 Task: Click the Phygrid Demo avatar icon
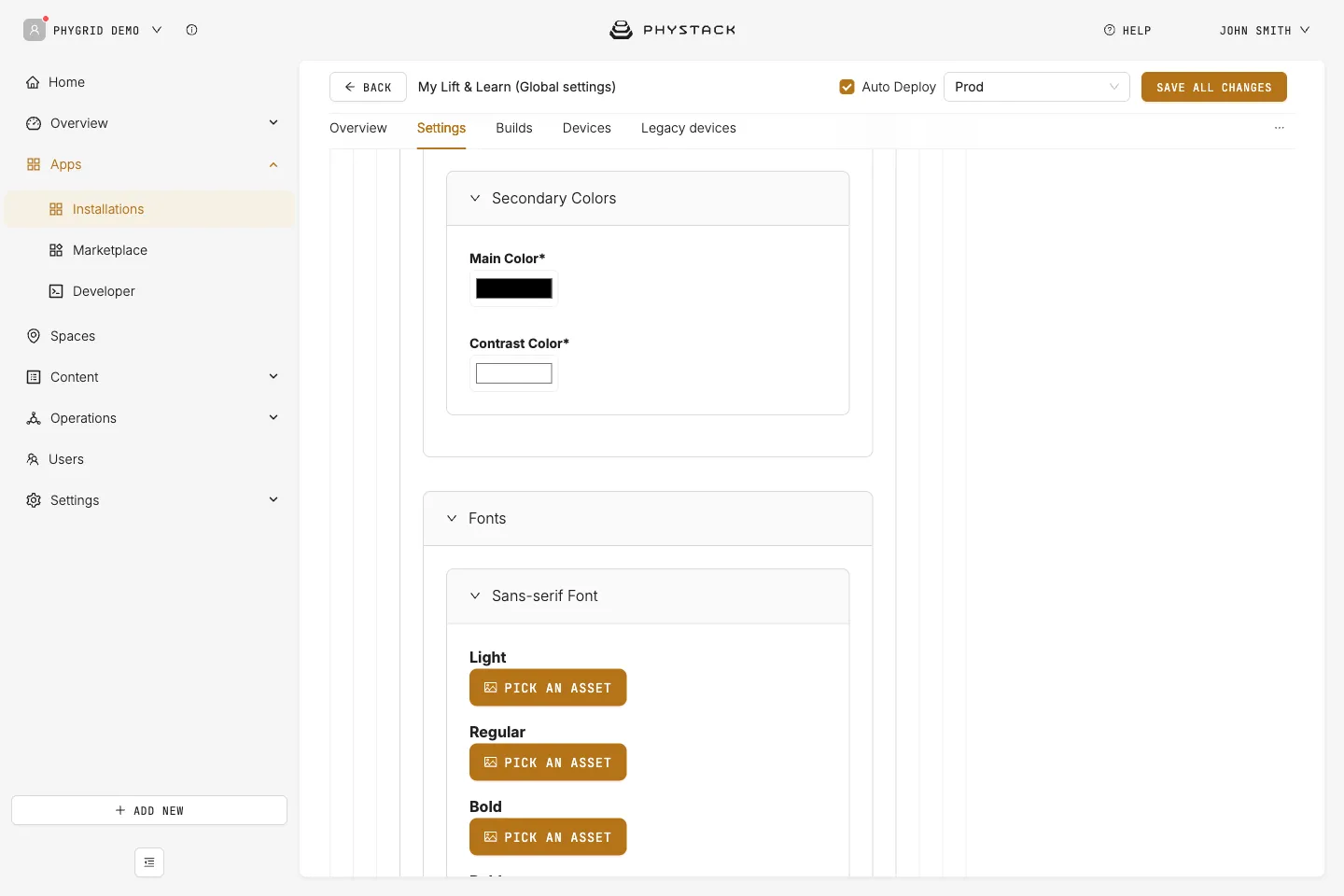click(35, 30)
